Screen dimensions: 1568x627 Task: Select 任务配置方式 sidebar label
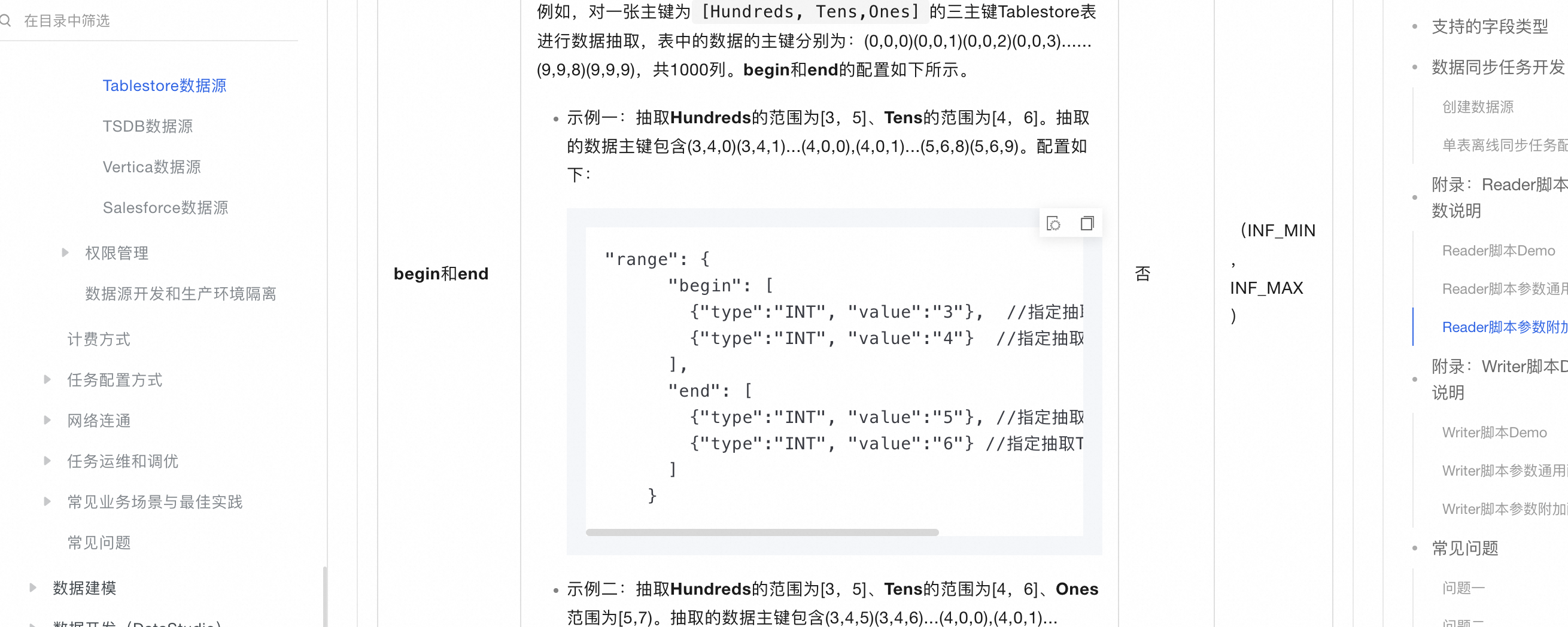[114, 380]
